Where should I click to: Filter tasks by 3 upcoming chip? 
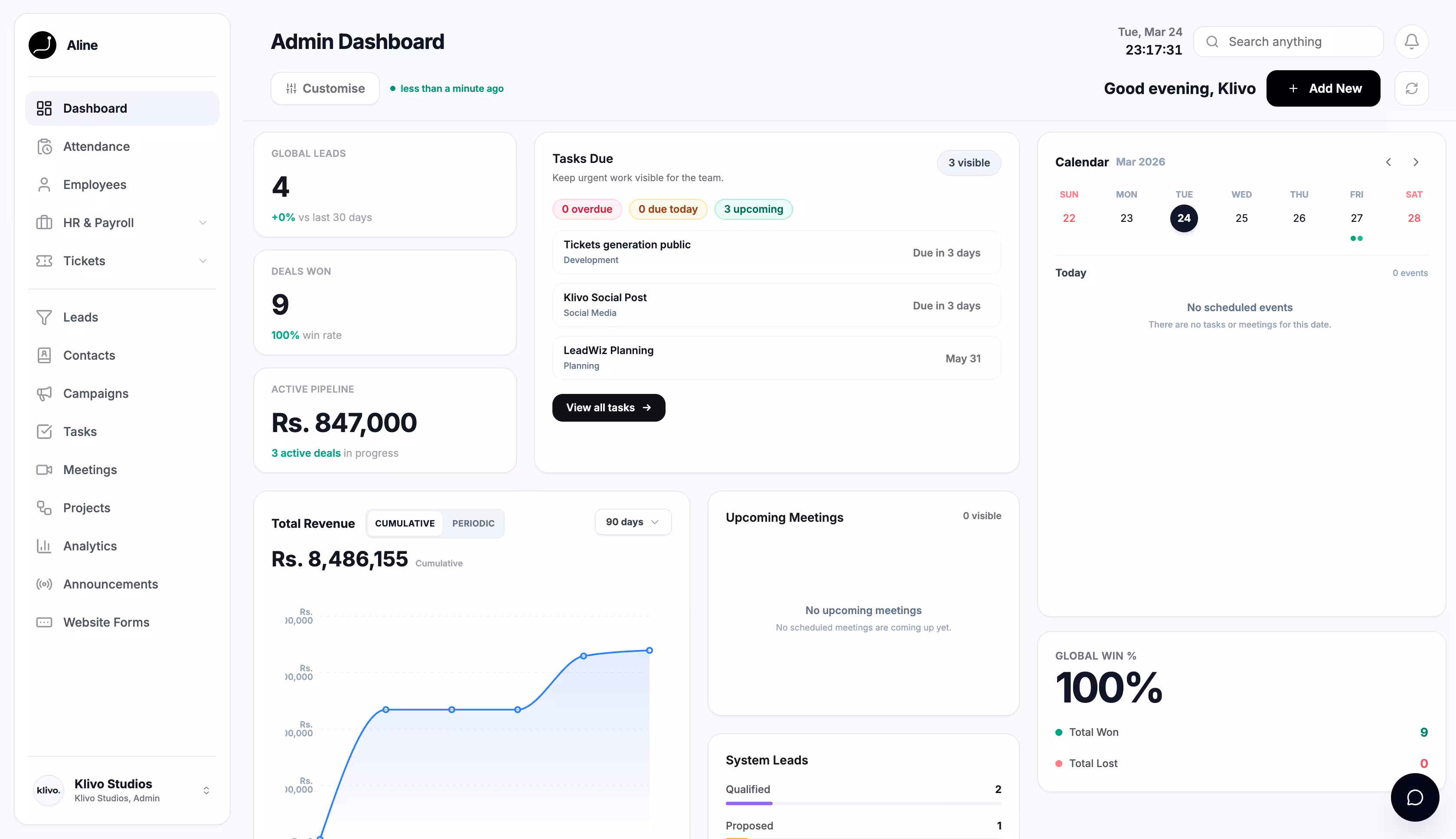753,209
